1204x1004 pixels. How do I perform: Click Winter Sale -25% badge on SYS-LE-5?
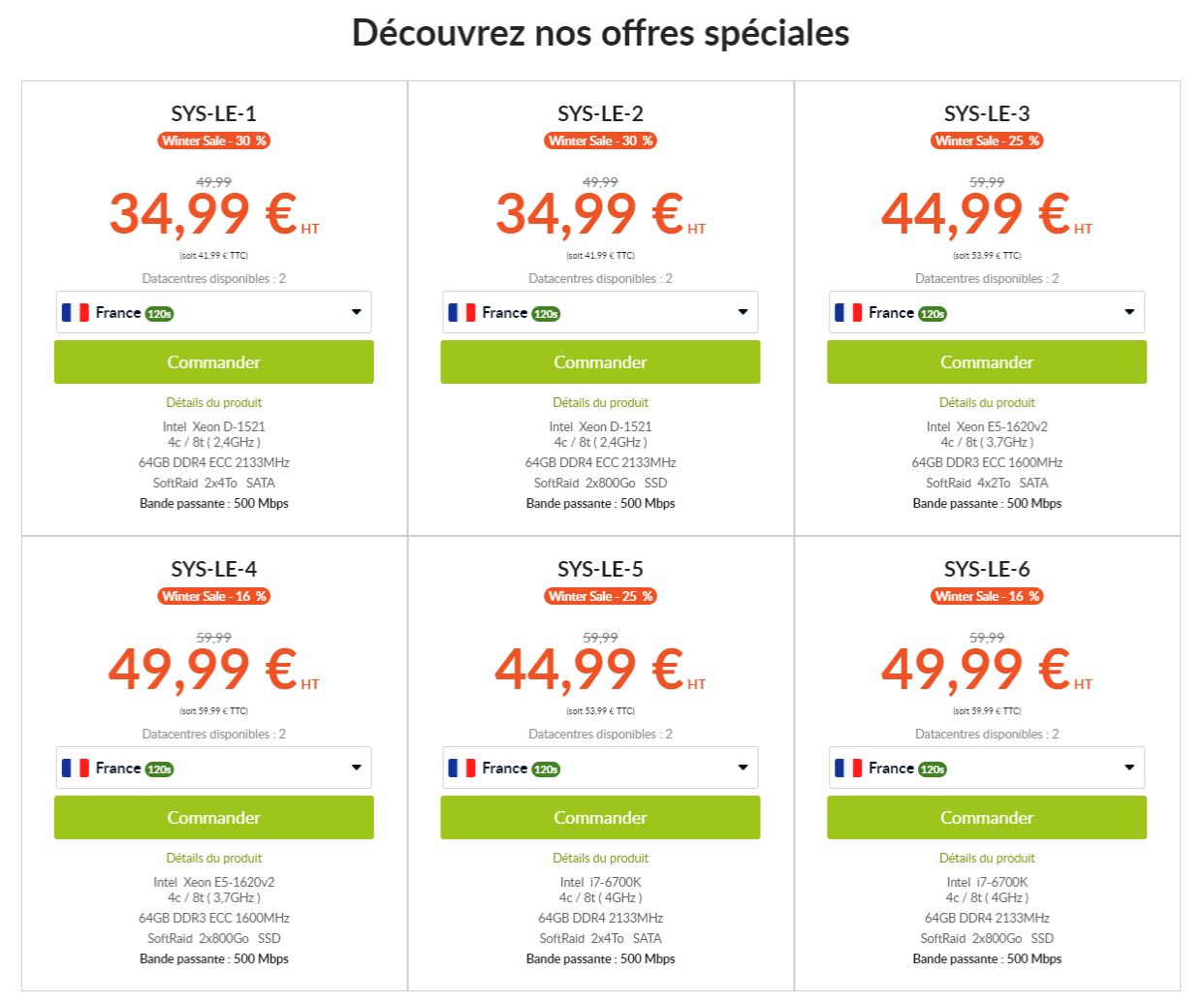pos(600,596)
